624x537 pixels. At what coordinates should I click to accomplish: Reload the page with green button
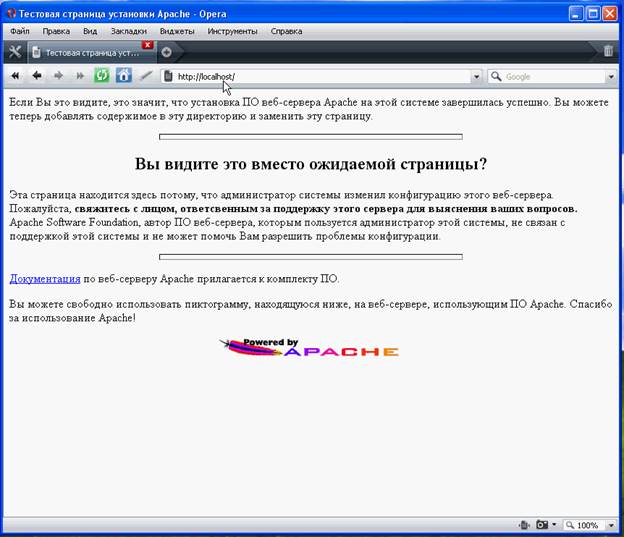click(x=102, y=75)
